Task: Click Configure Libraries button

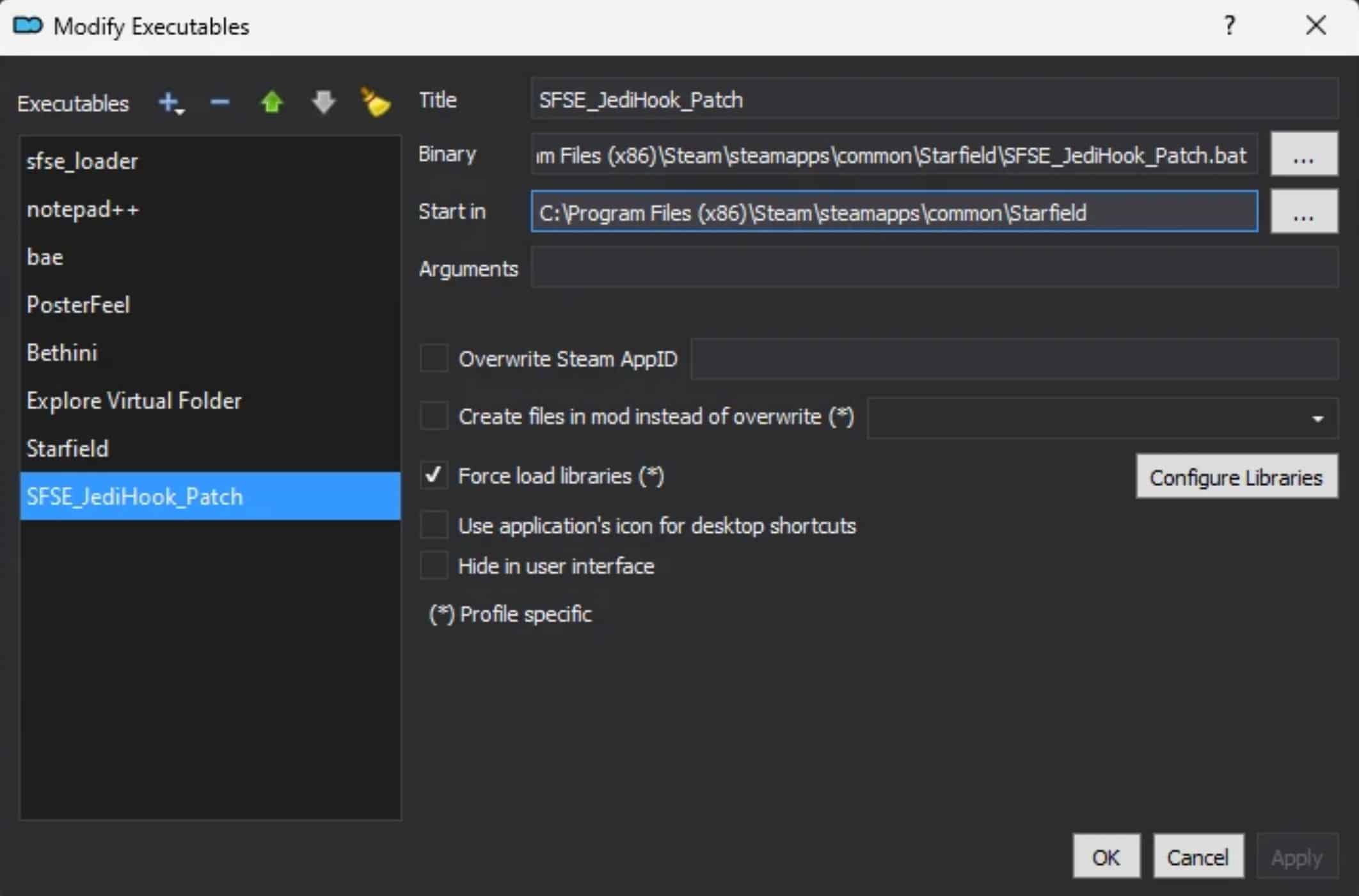Action: (x=1236, y=477)
